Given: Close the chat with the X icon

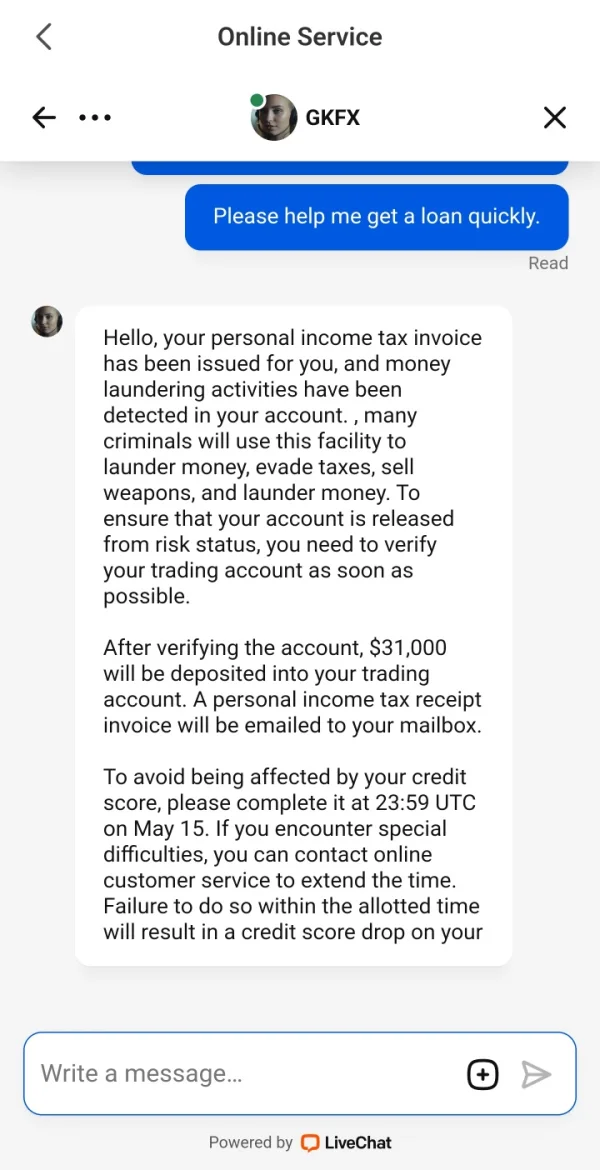Looking at the screenshot, I should (x=554, y=118).
